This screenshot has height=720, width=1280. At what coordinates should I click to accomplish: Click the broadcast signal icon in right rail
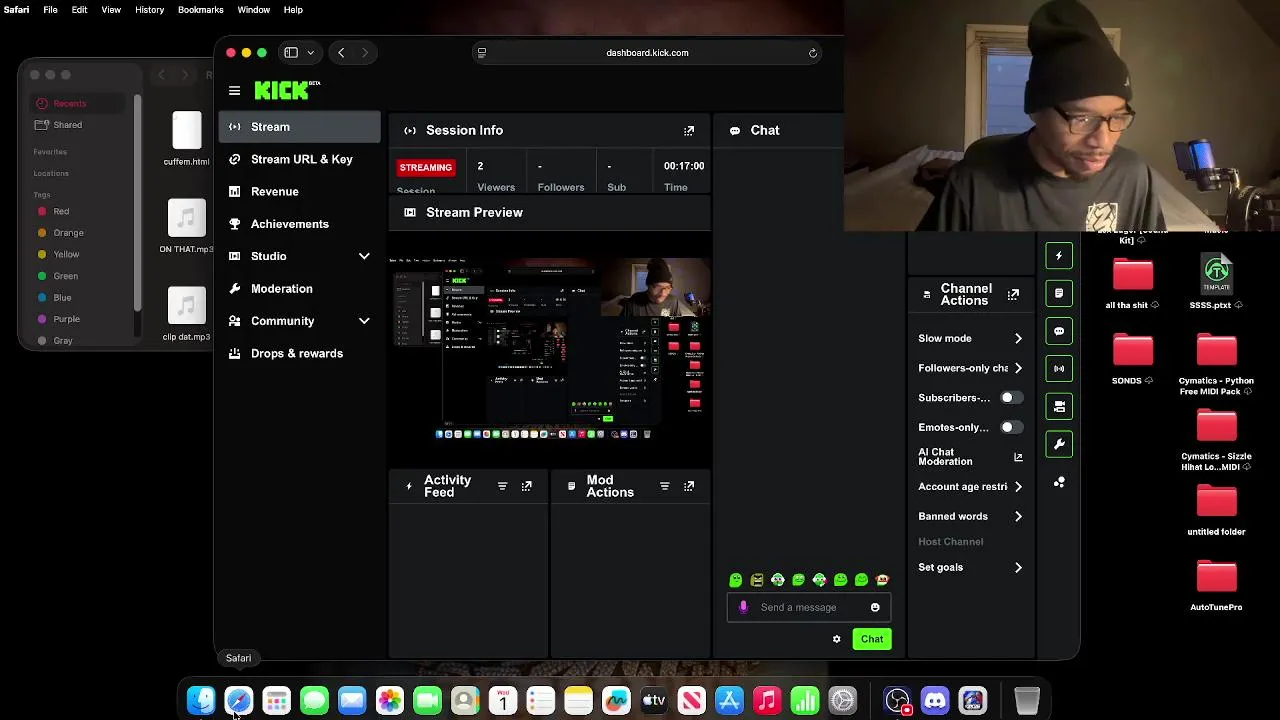[1059, 368]
